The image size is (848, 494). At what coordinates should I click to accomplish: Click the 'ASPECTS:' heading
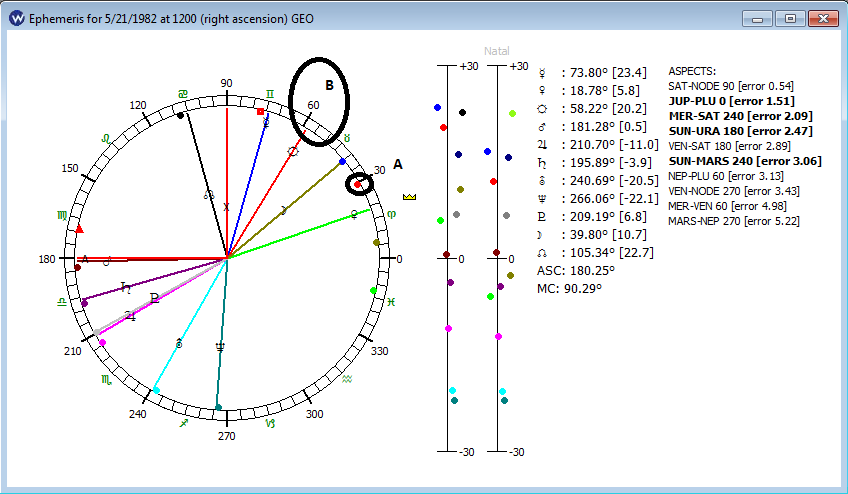(692, 71)
